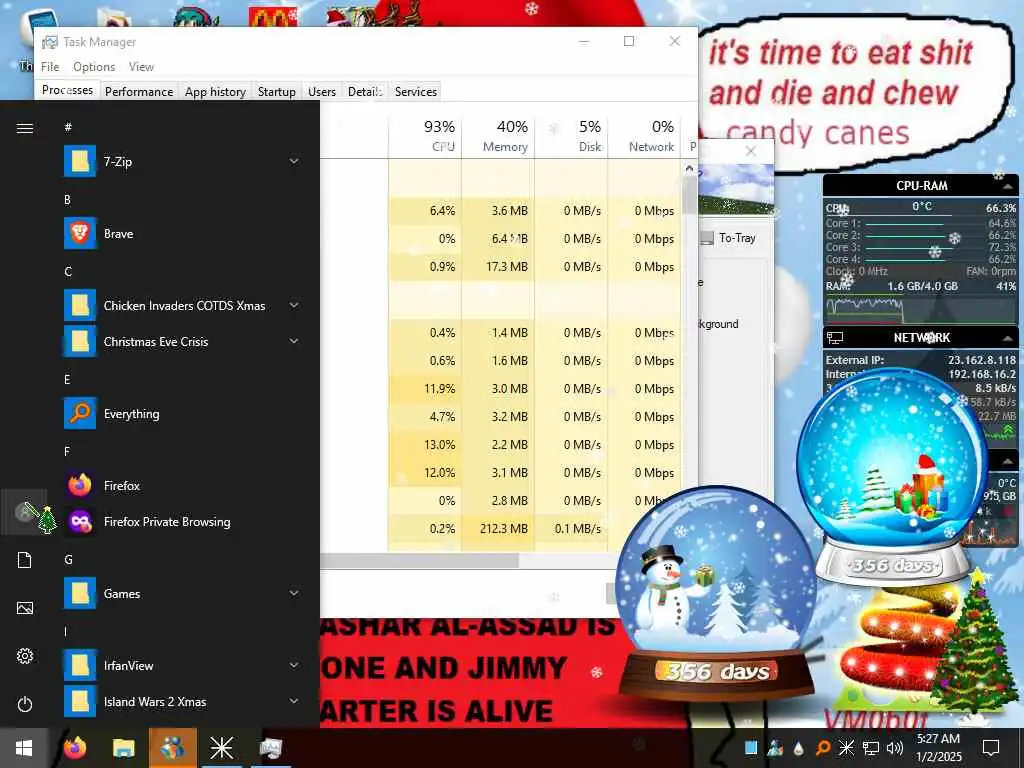Open Firefox Private Browsing
The width and height of the screenshot is (1024, 768).
tap(184, 522)
